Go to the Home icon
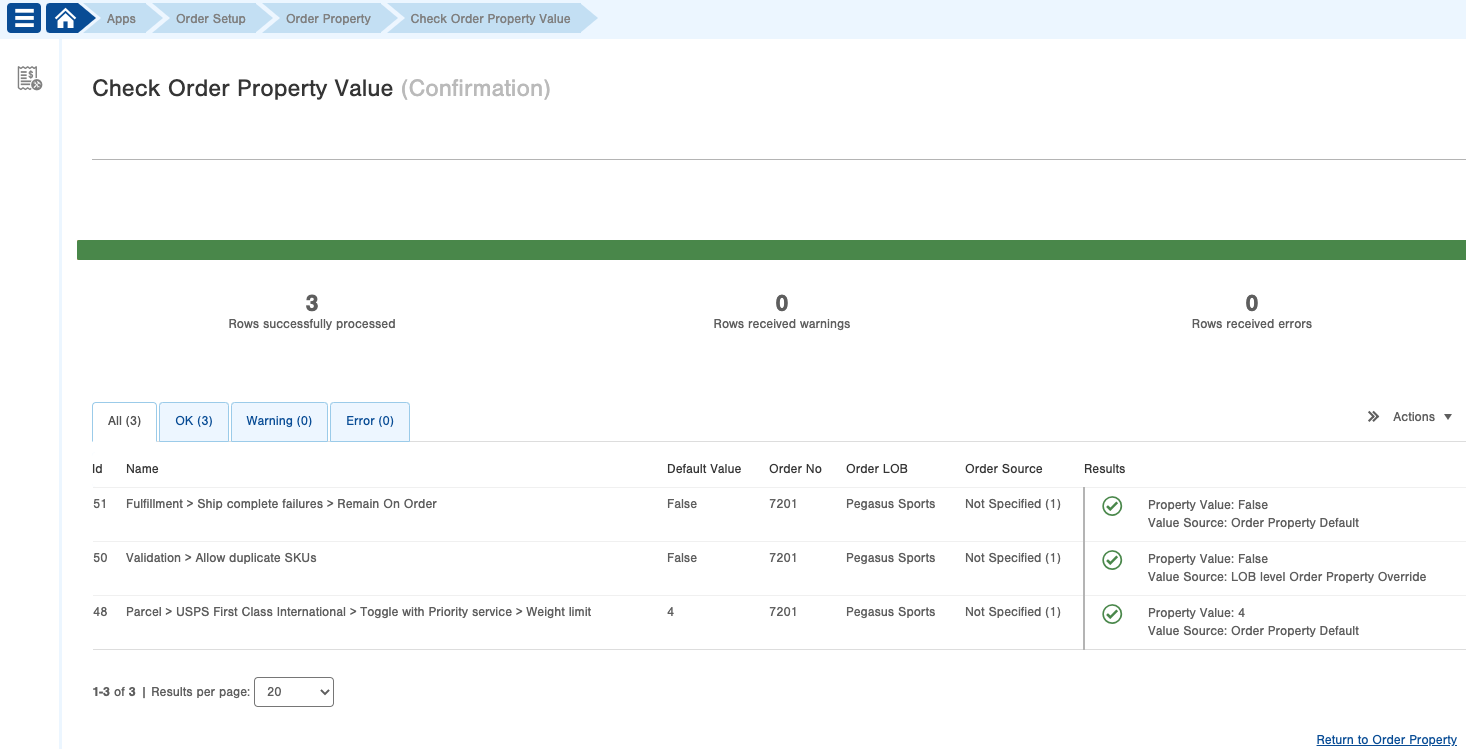Image resolution: width=1466 pixels, height=749 pixels. (65, 18)
